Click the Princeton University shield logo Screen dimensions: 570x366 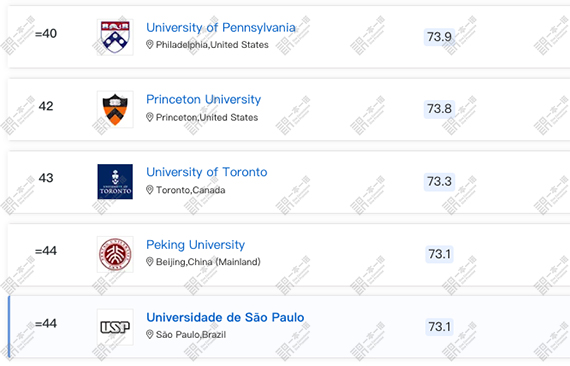[115, 109]
